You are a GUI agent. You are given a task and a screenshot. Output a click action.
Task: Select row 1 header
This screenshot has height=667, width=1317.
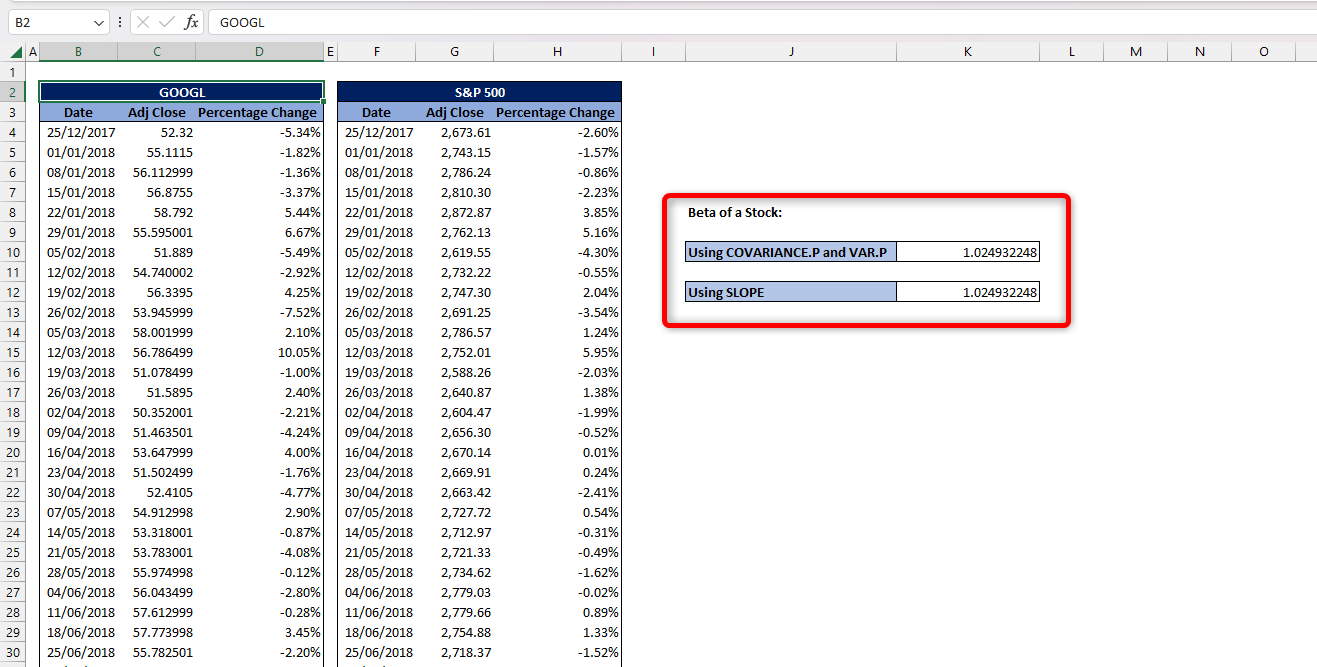[x=13, y=72]
